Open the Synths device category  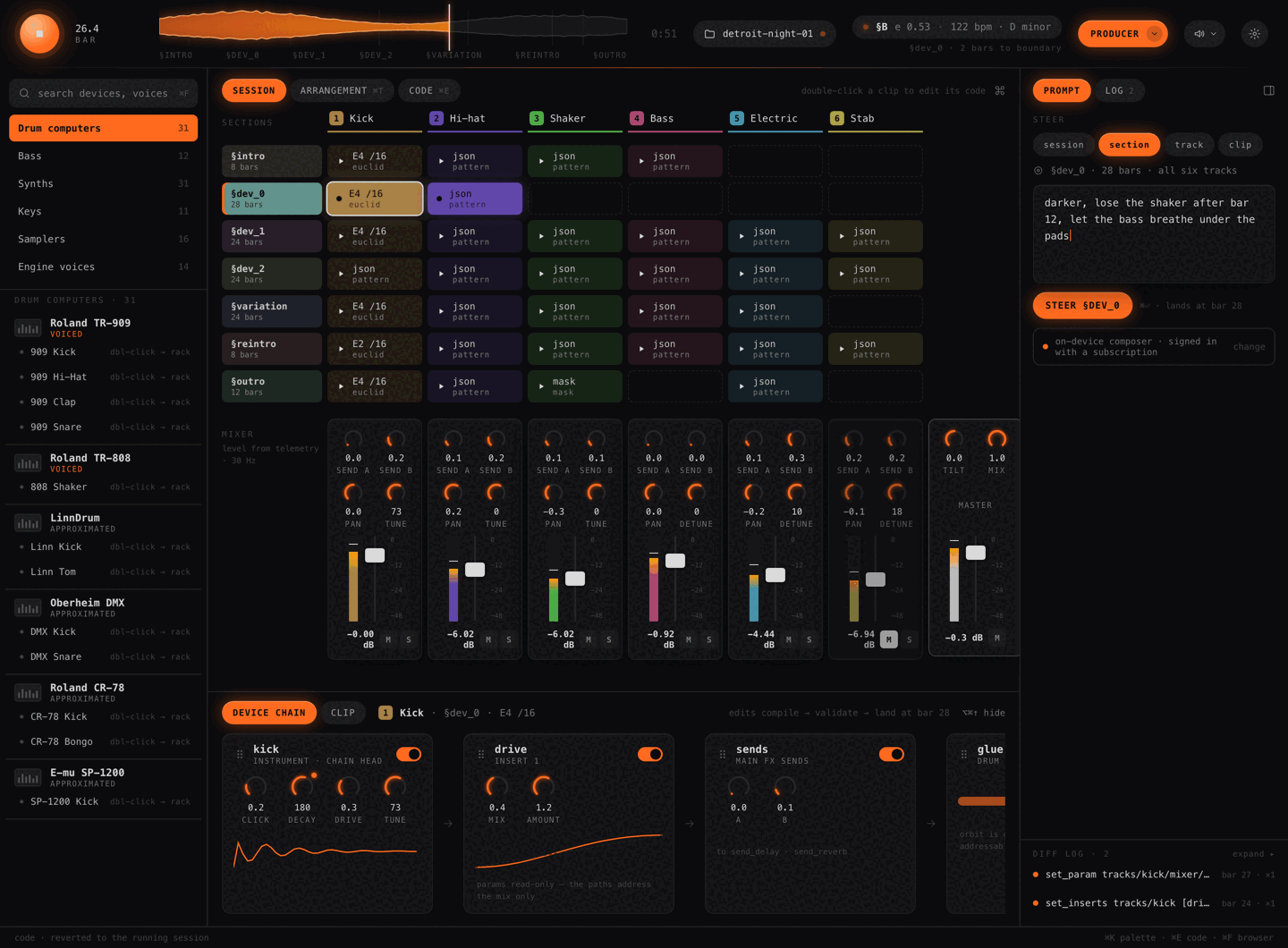coord(103,183)
